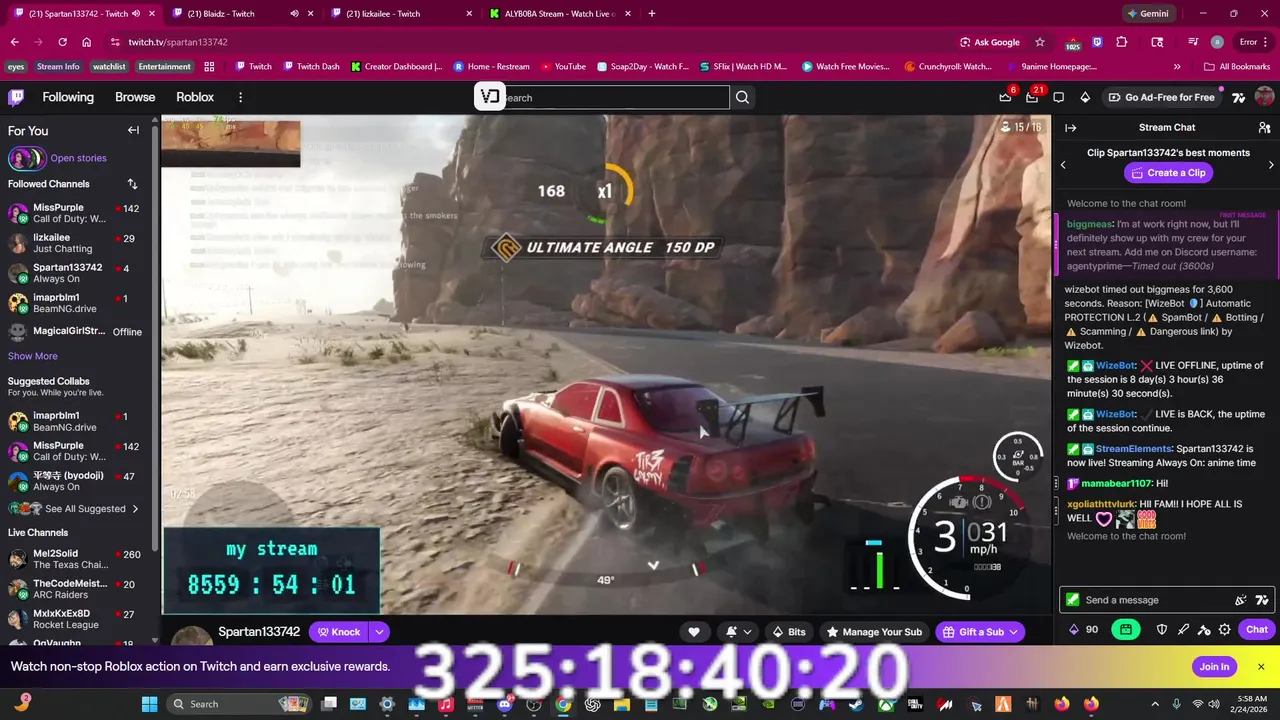
Task: Click the heart follow button under video
Action: pos(694,632)
